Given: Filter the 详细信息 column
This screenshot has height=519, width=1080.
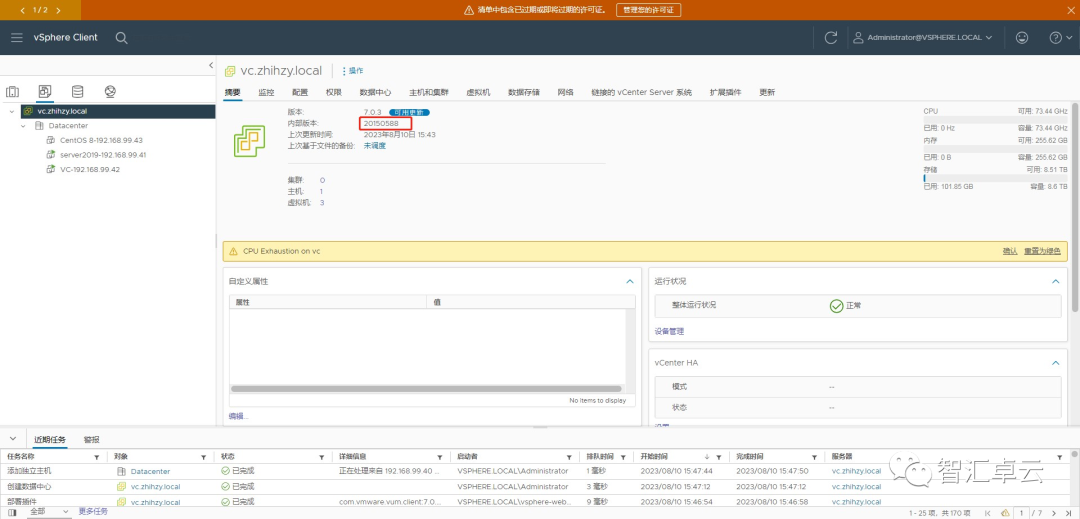Looking at the screenshot, I should tap(439, 457).
